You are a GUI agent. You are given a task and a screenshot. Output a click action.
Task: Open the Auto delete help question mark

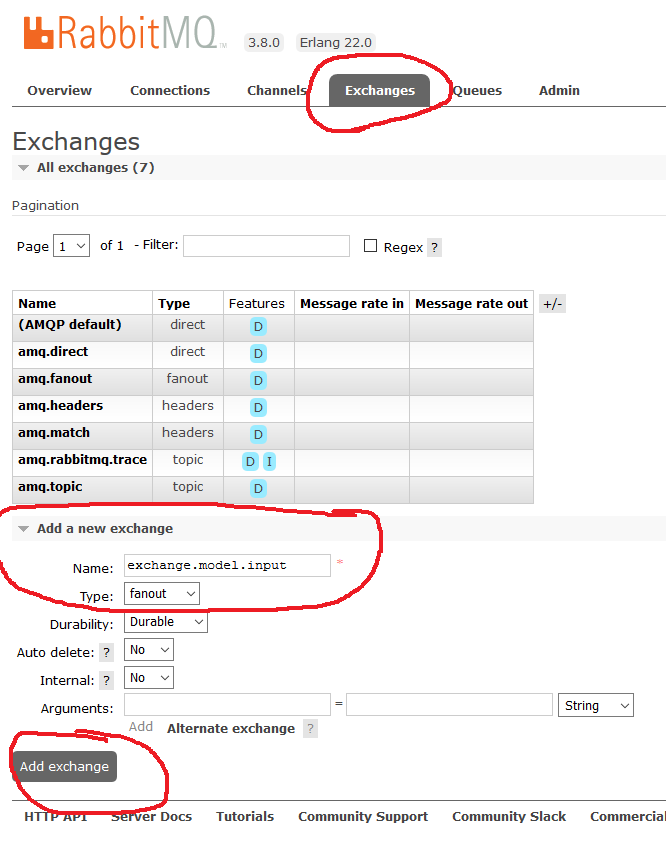[107, 652]
